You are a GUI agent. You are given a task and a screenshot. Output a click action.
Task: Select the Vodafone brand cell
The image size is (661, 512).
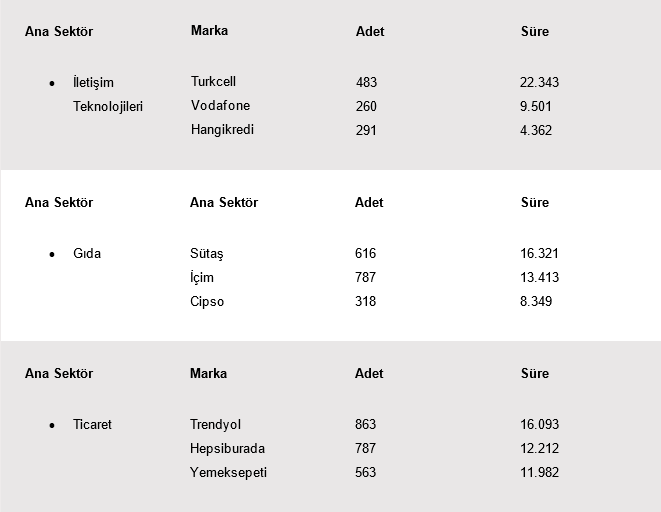[220, 106]
